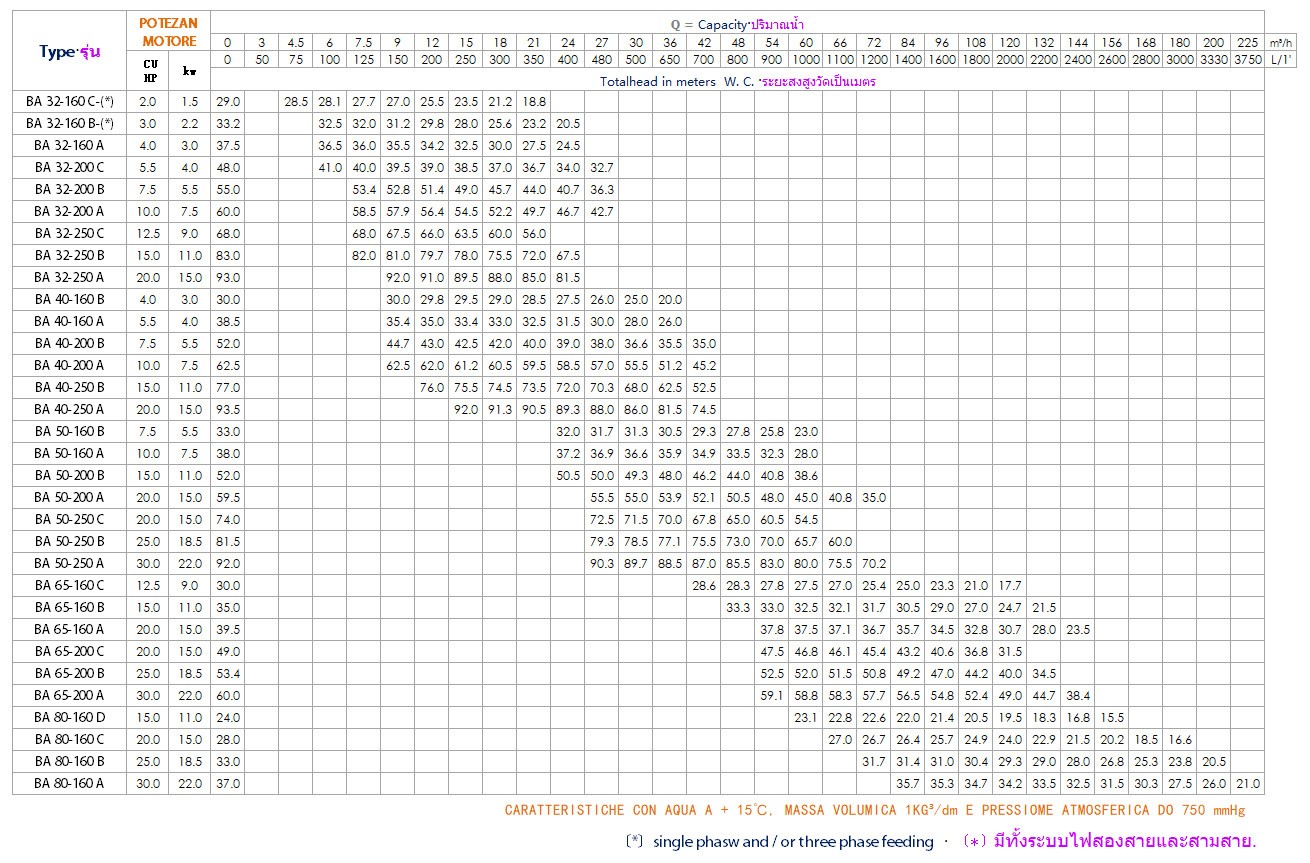Click 21.0 in the BA 80-160 A row

1247,783
